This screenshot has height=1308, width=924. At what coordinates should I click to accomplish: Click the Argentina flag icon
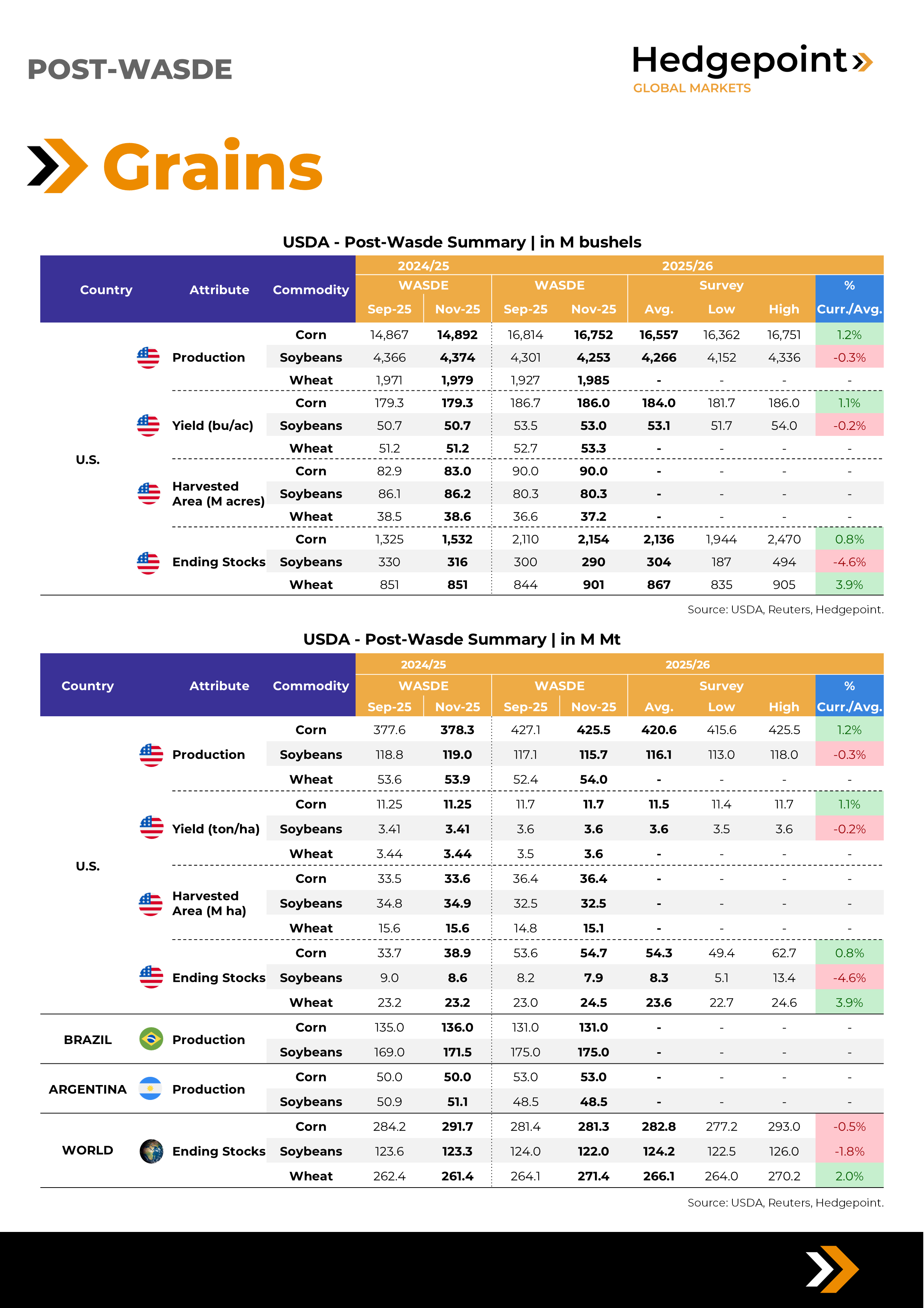pyautogui.click(x=150, y=1089)
